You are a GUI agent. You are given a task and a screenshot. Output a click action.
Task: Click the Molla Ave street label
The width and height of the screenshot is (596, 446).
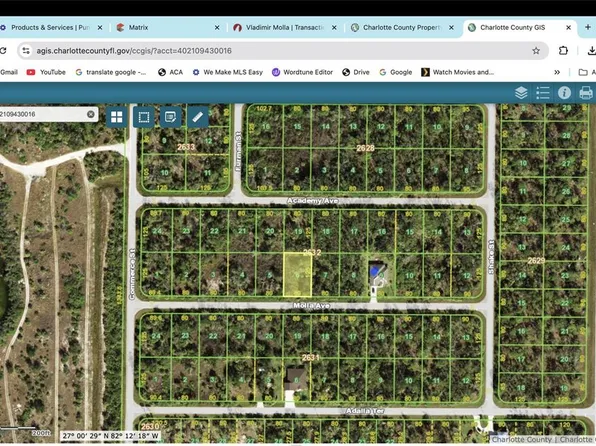tap(311, 305)
